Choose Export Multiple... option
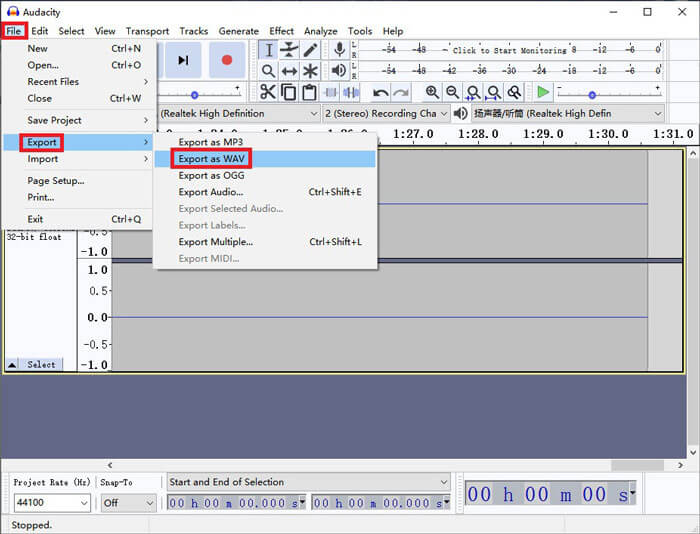This screenshot has height=534, width=700. point(265,242)
